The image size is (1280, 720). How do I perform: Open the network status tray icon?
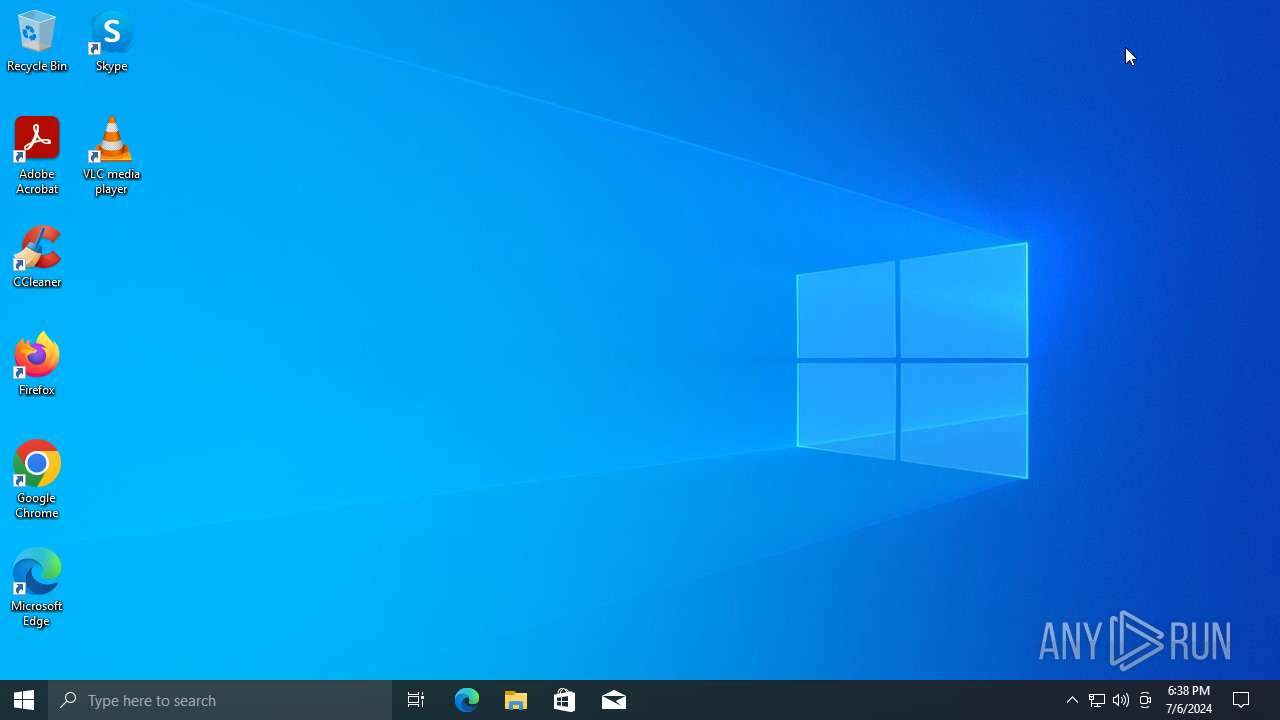[1097, 700]
